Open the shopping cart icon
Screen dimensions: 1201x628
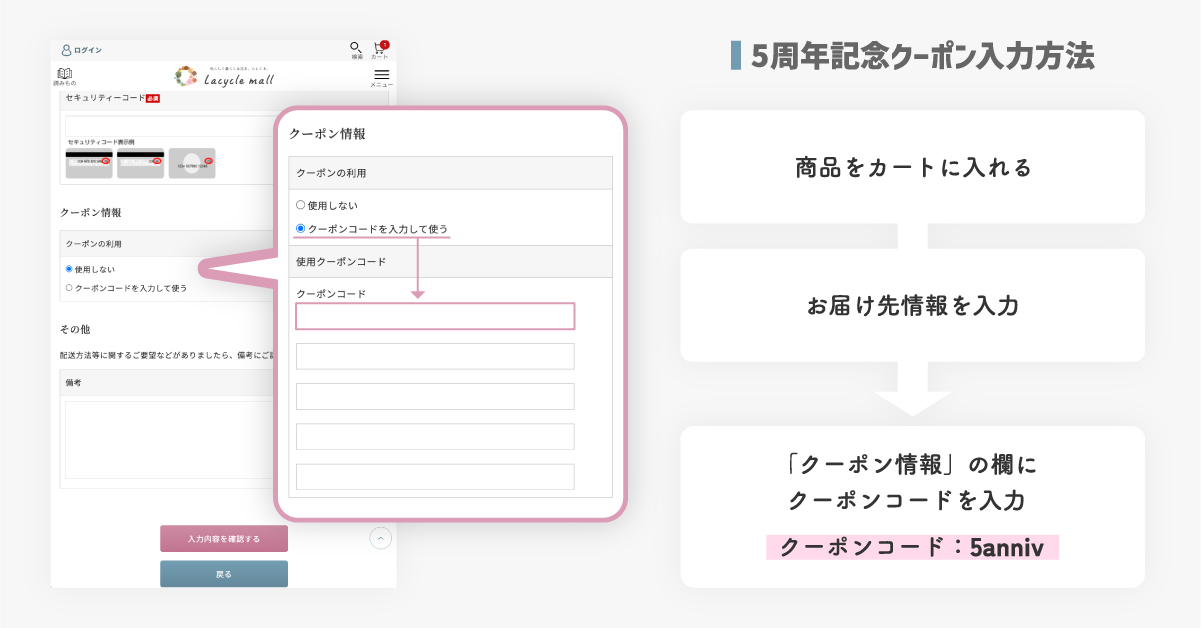click(380, 48)
